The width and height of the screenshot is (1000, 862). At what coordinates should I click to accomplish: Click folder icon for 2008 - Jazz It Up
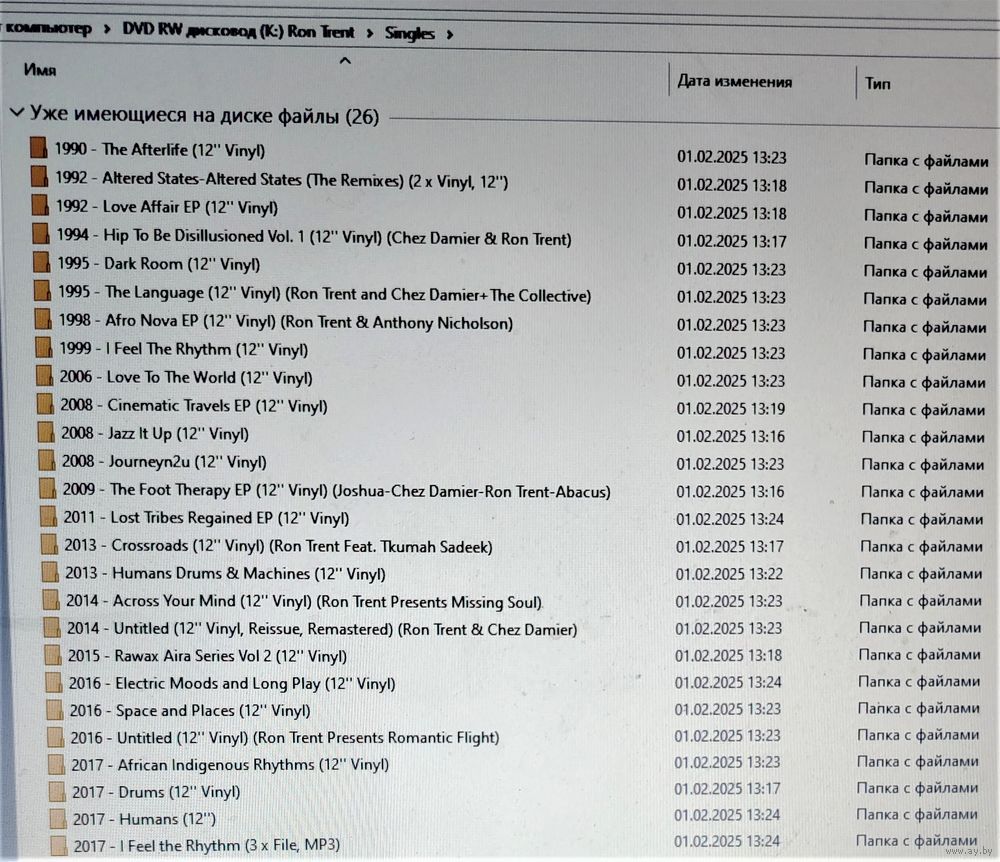pos(45,432)
